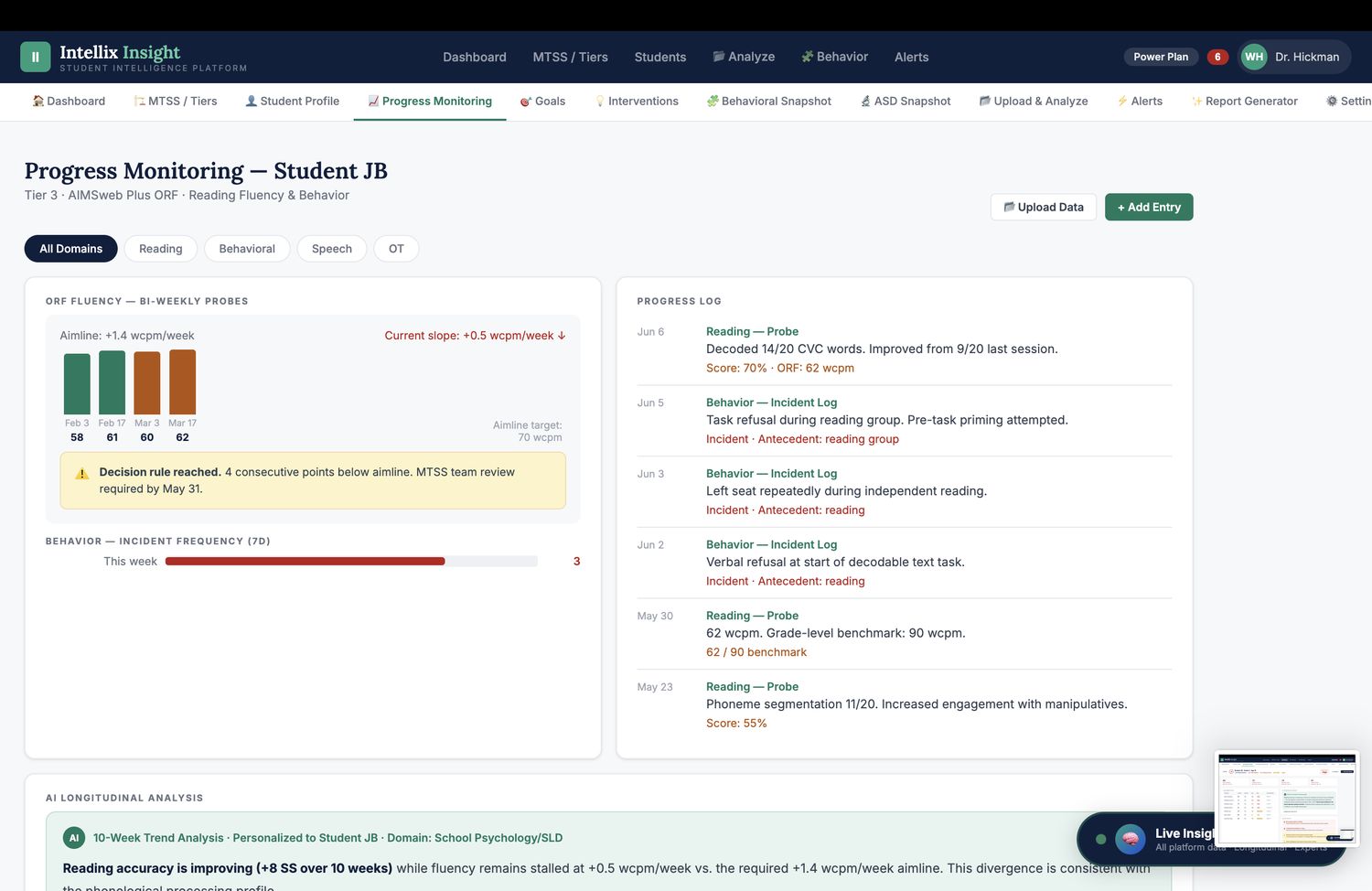Switch to Dashboard sub-tab
1372x891 pixels.
point(69,102)
